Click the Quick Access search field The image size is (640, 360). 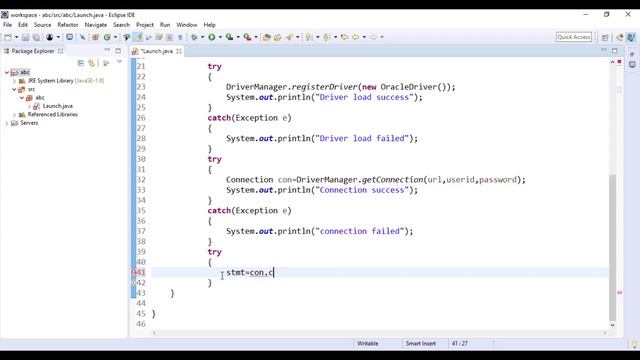point(573,37)
